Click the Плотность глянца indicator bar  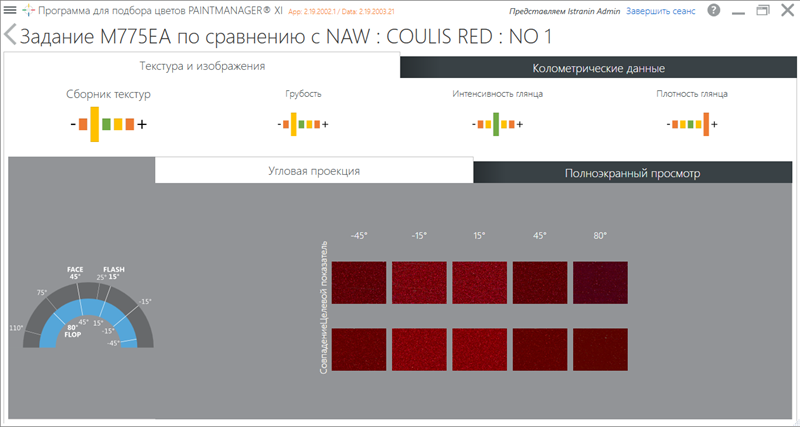pos(692,124)
